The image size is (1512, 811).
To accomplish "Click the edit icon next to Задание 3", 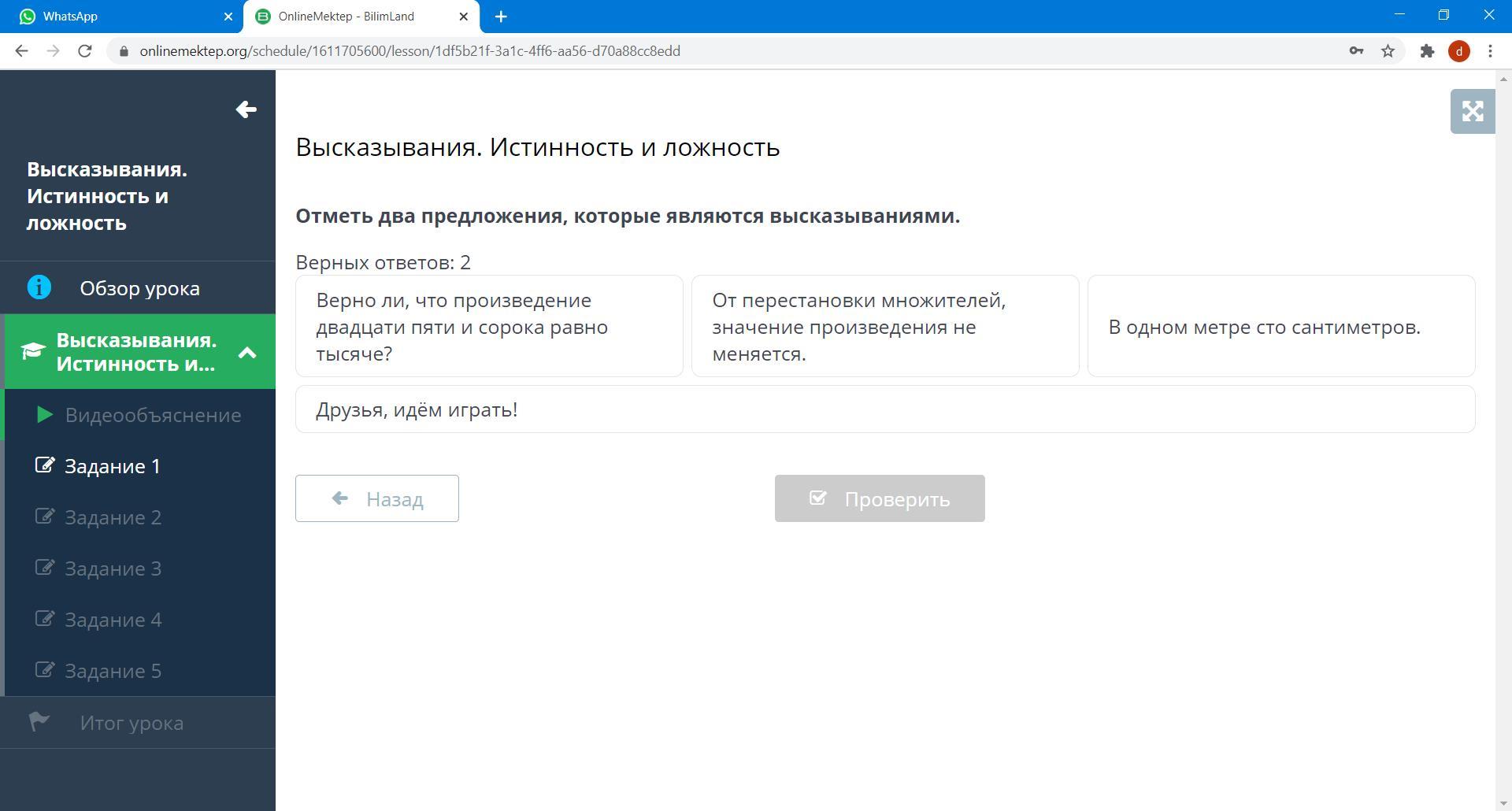I will [45, 567].
